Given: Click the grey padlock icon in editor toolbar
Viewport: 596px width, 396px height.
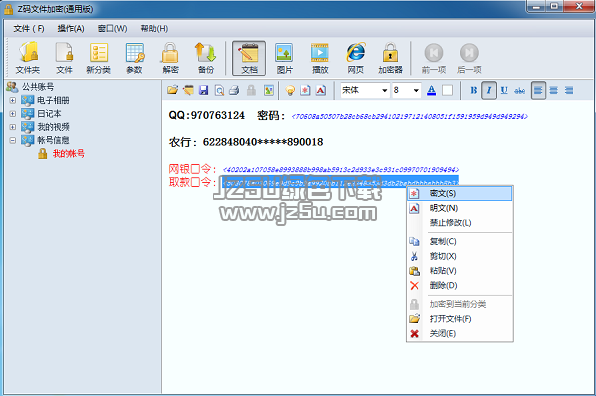Looking at the screenshot, I should point(251,90).
